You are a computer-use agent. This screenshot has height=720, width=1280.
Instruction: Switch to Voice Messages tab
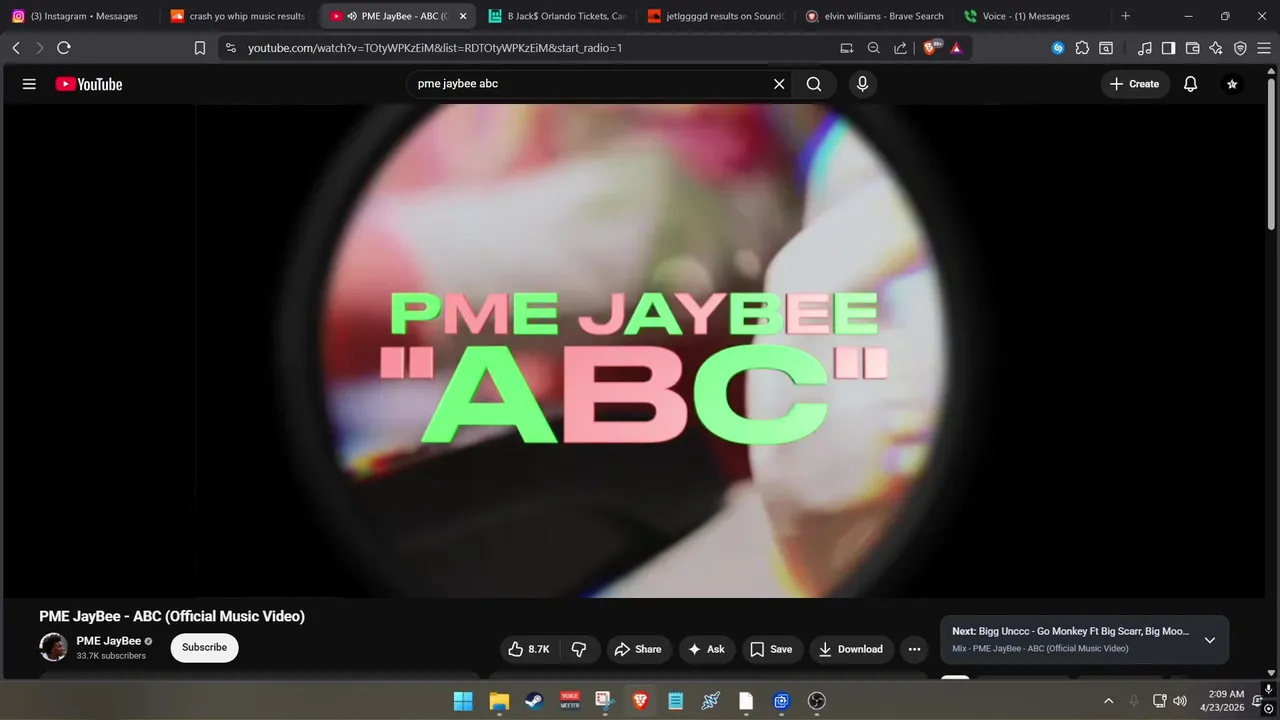pyautogui.click(x=1034, y=16)
